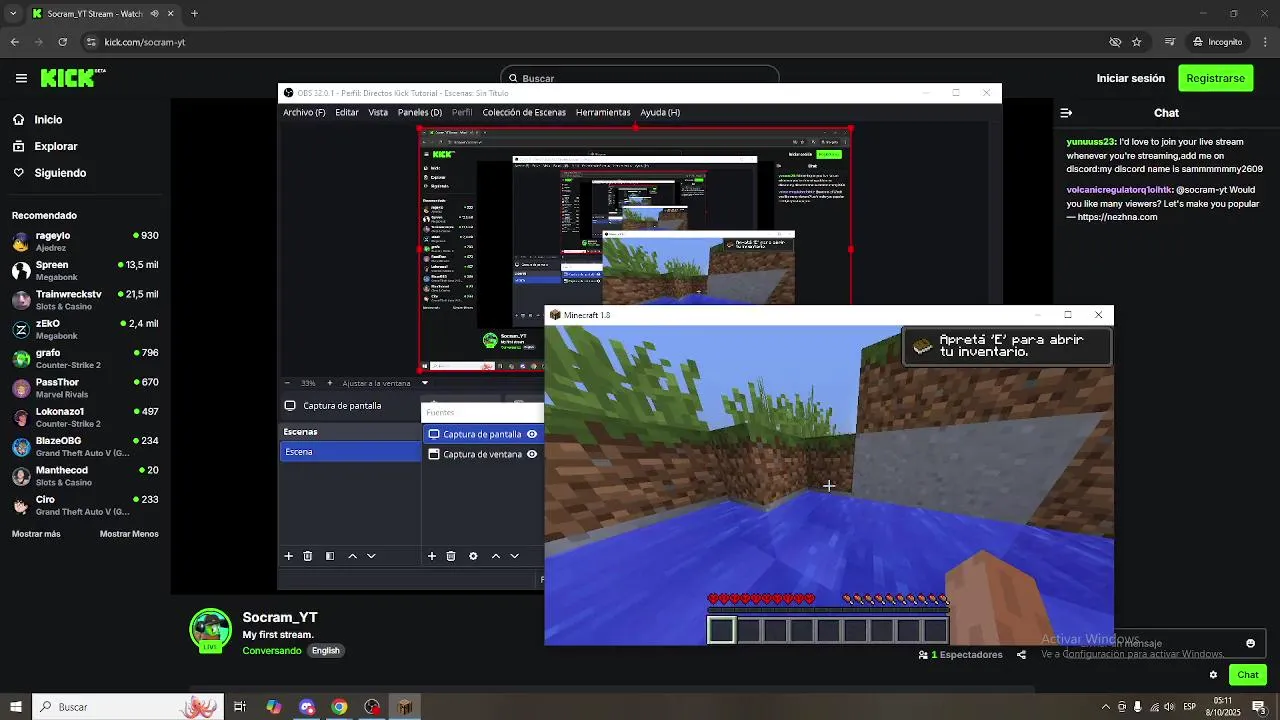This screenshot has height=720, width=1280.
Task: Open Task View on the taskbar
Action: pyautogui.click(x=240, y=706)
